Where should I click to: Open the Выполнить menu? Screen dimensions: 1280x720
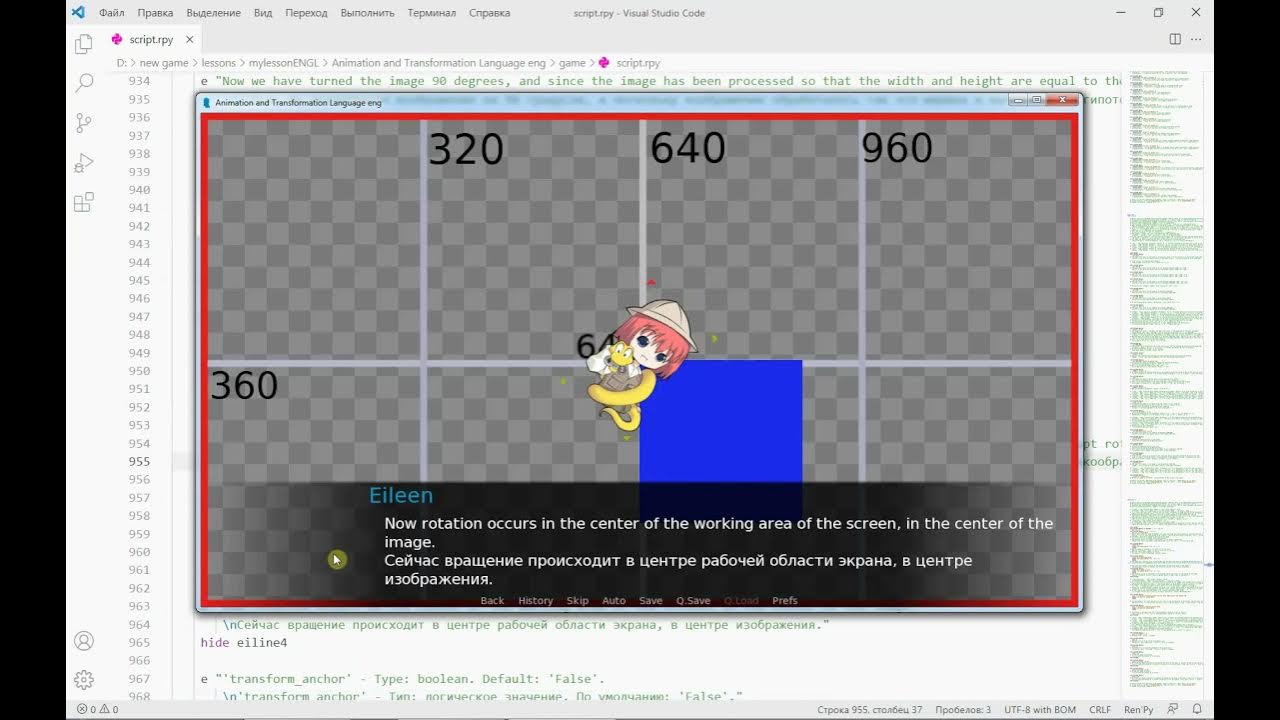[367, 13]
